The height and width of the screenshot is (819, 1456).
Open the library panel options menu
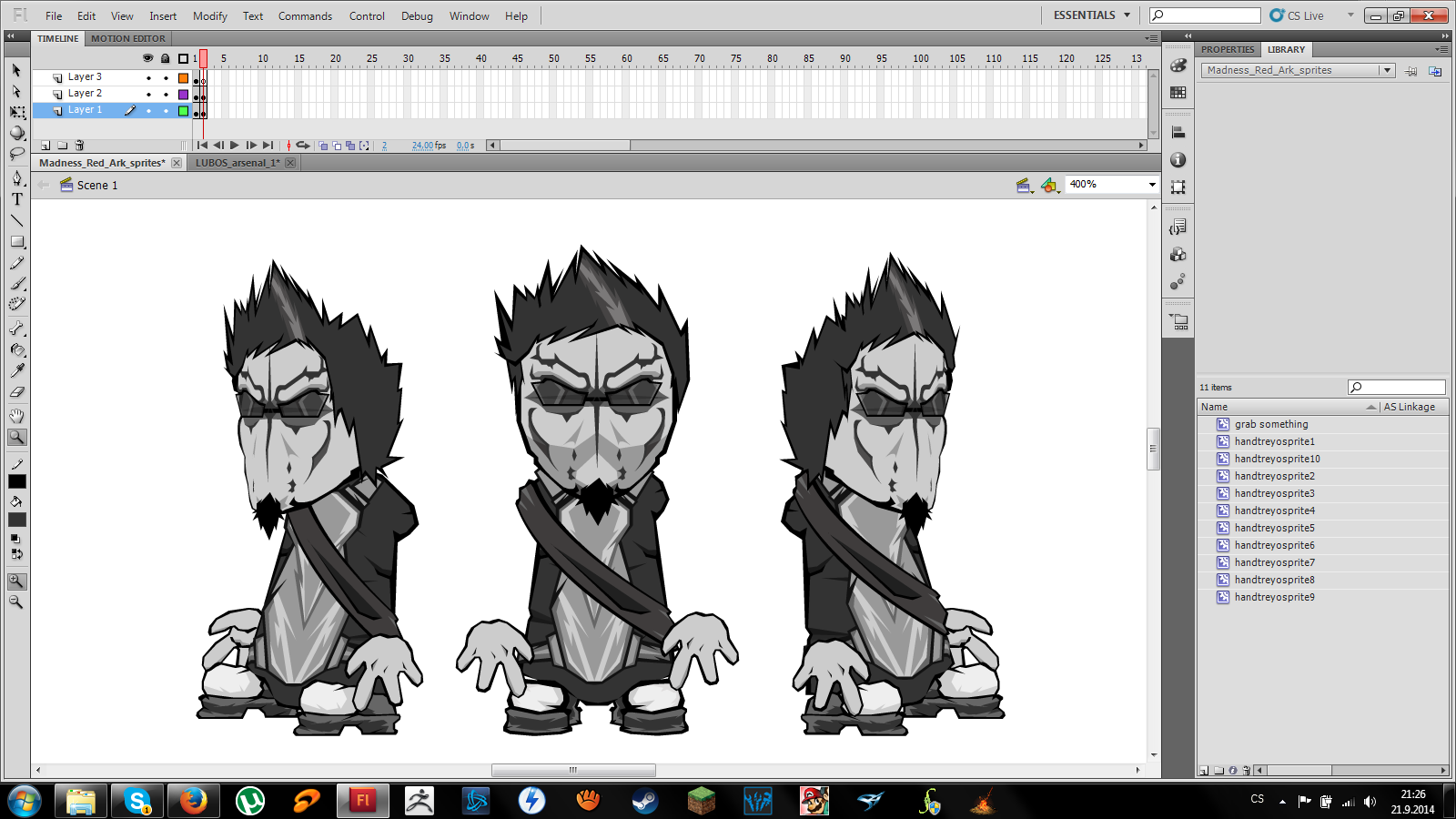coord(1441,49)
